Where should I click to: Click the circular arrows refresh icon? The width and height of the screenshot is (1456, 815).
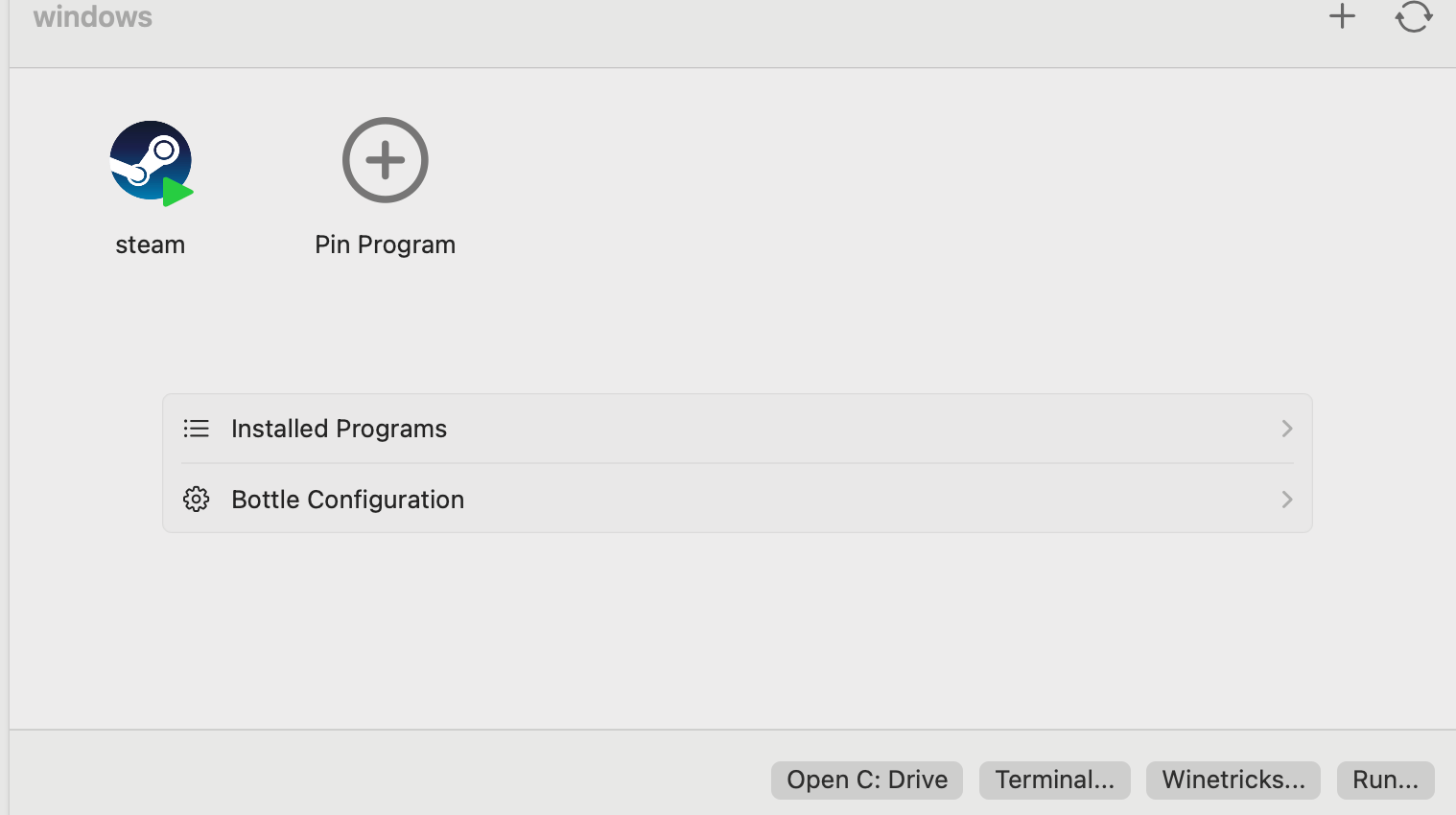(1413, 16)
